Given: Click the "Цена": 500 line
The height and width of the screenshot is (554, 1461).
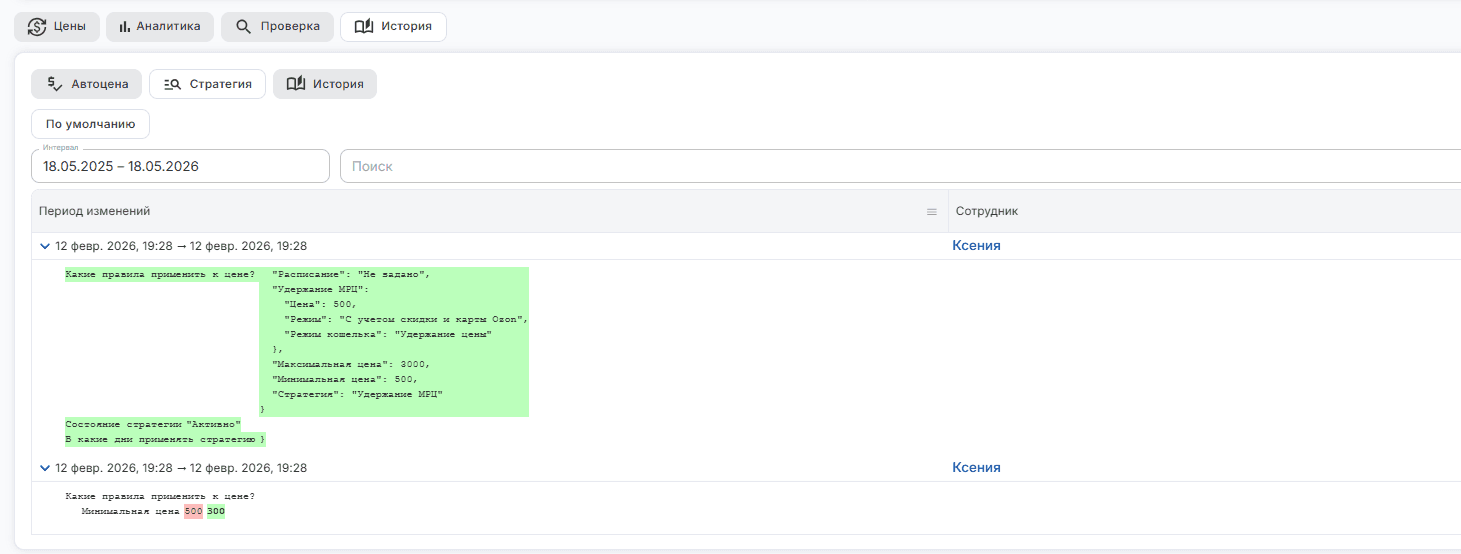Looking at the screenshot, I should click(x=320, y=304).
